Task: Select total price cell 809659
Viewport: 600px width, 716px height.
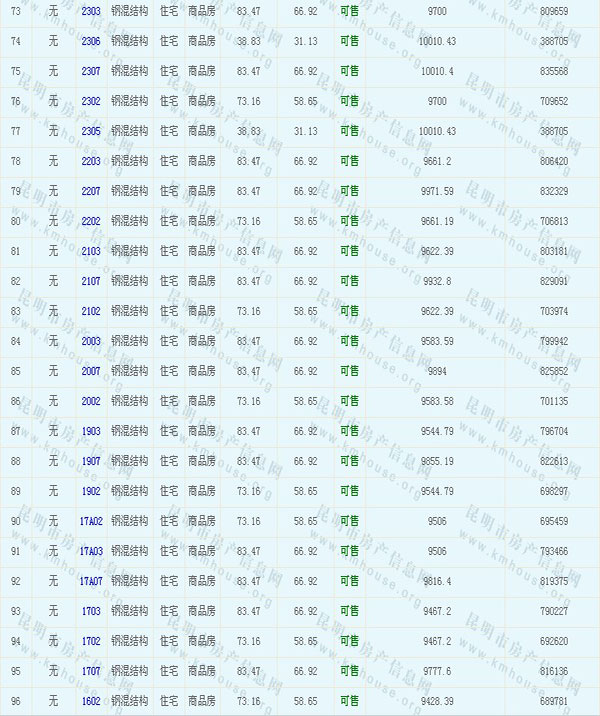Action: [553, 11]
